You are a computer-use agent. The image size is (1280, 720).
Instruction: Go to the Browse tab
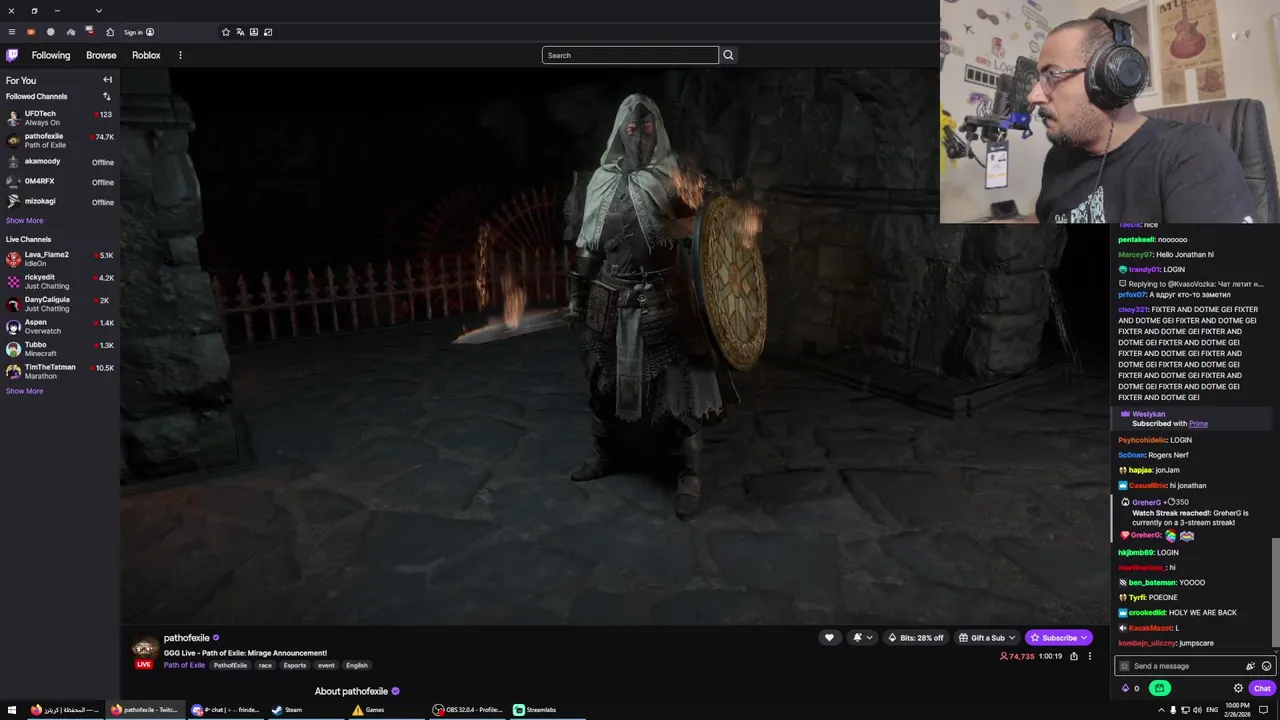pyautogui.click(x=101, y=55)
